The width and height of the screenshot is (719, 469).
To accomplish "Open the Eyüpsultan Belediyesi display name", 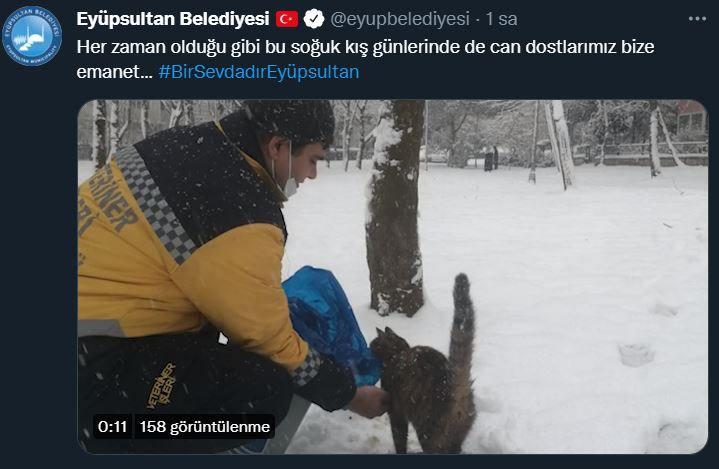I will coord(172,19).
